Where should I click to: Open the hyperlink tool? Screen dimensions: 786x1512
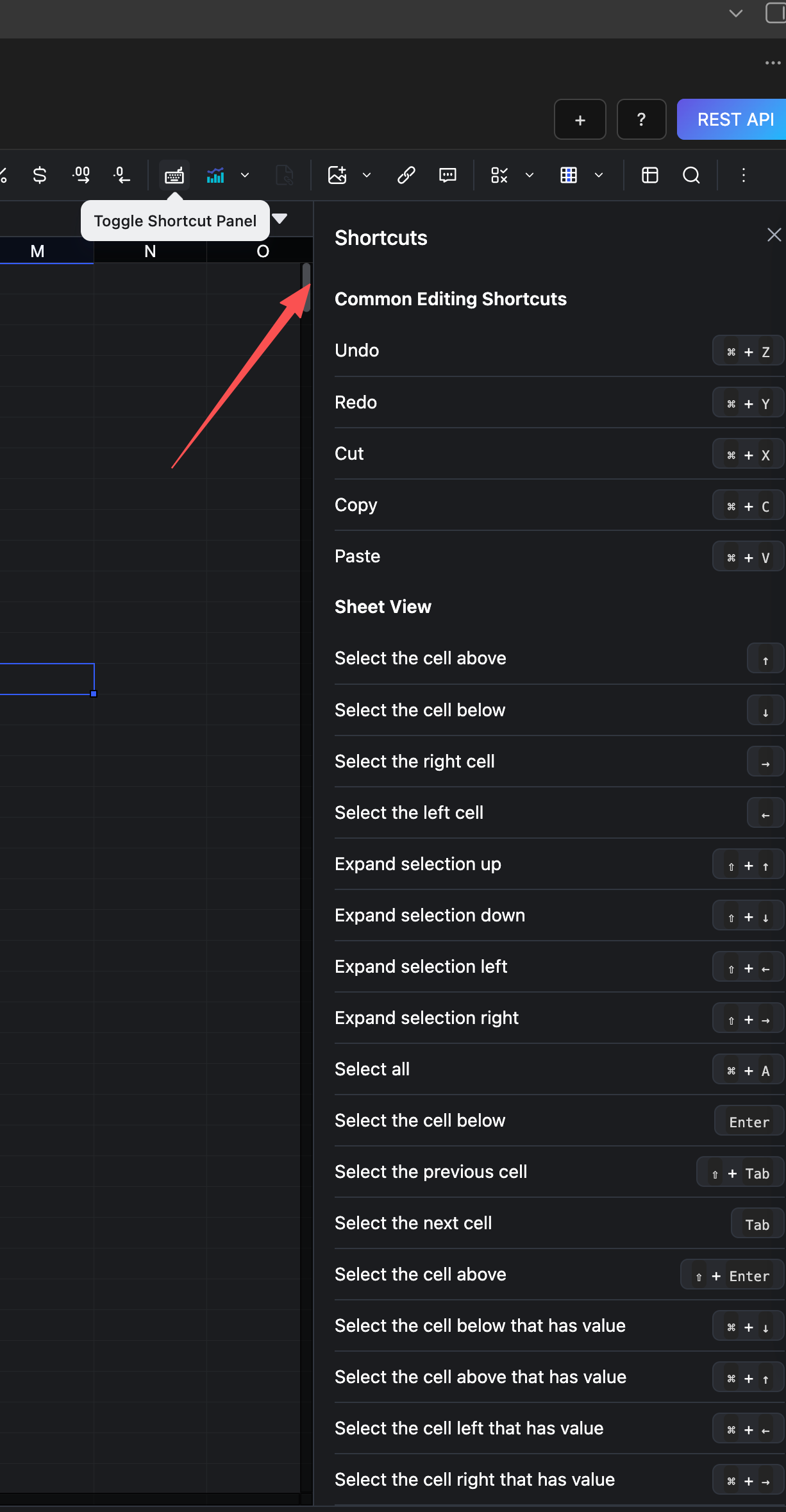pos(406,175)
